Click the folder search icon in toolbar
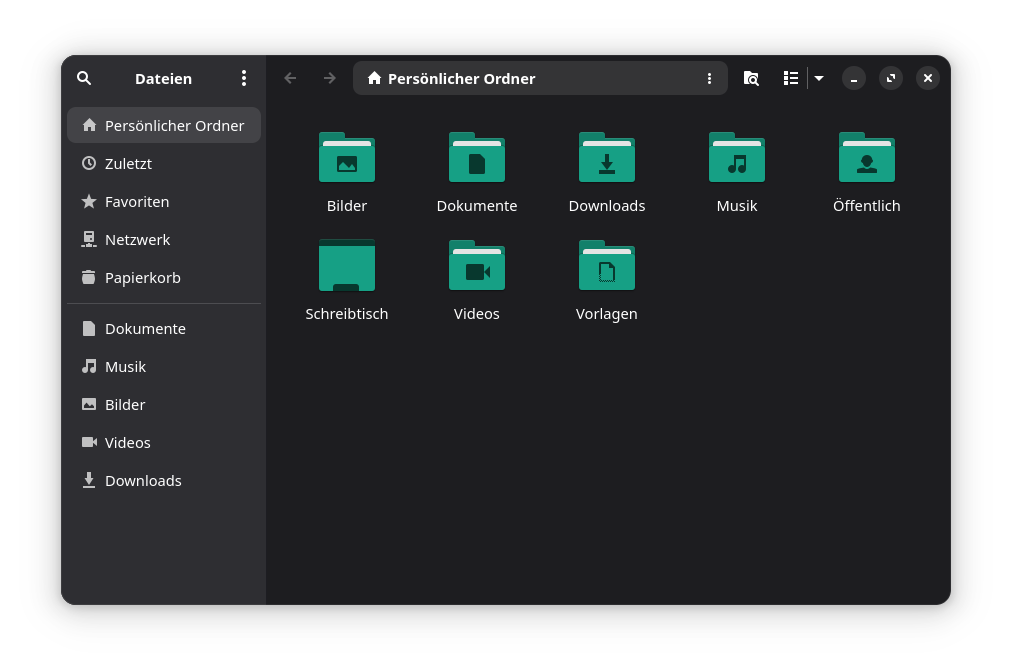1012x672 pixels. (751, 78)
